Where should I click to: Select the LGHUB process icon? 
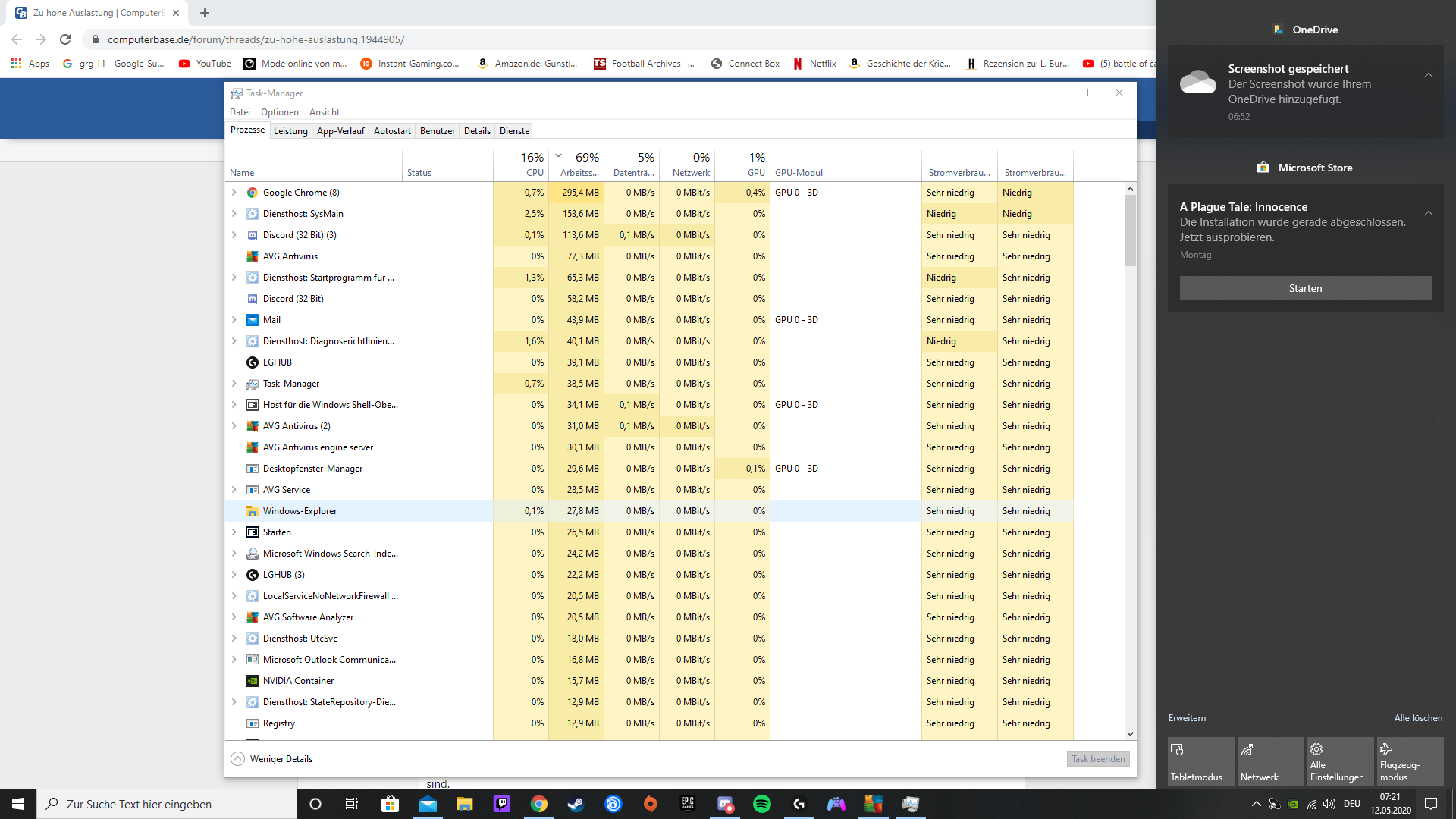point(253,362)
